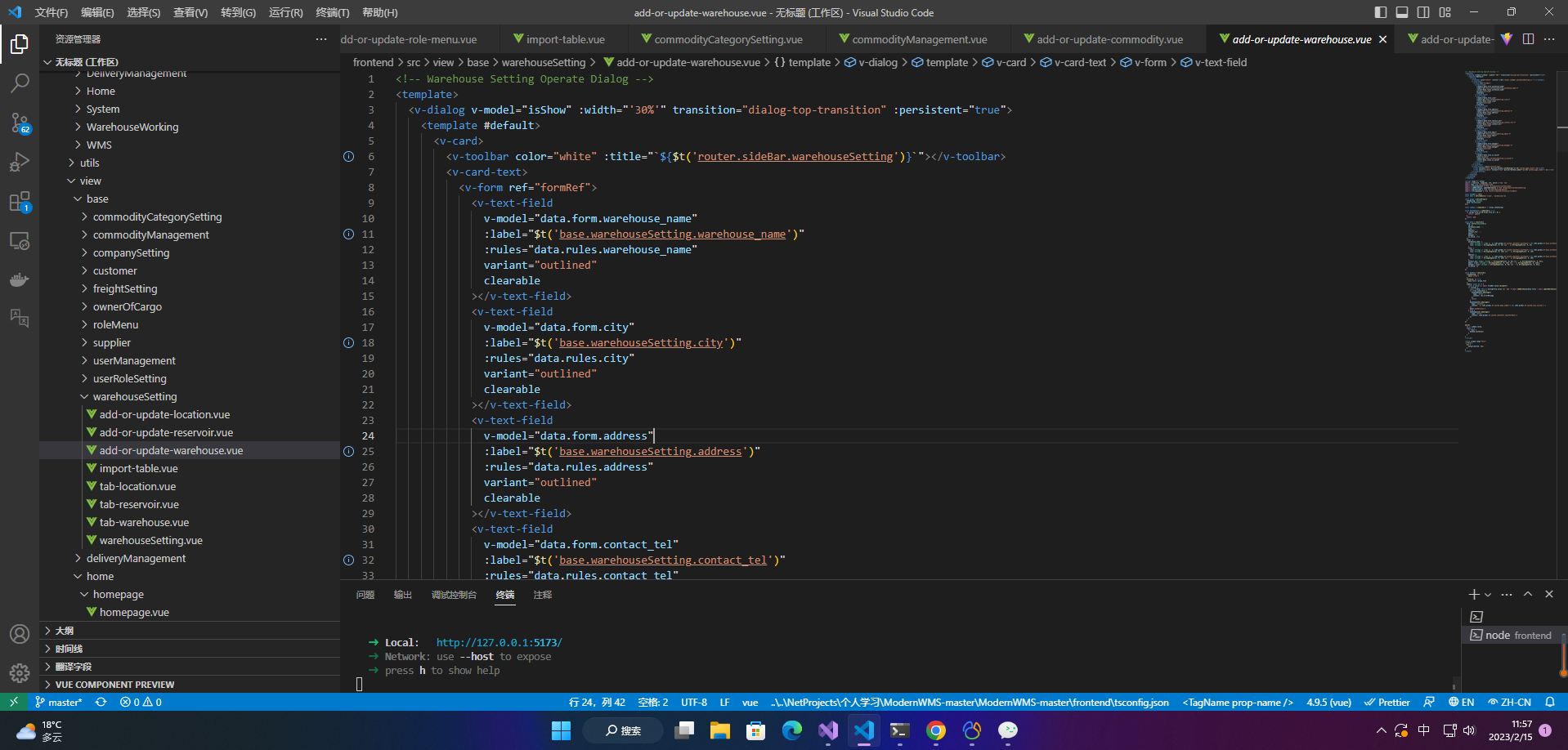Close the terminal panel

click(x=1549, y=594)
